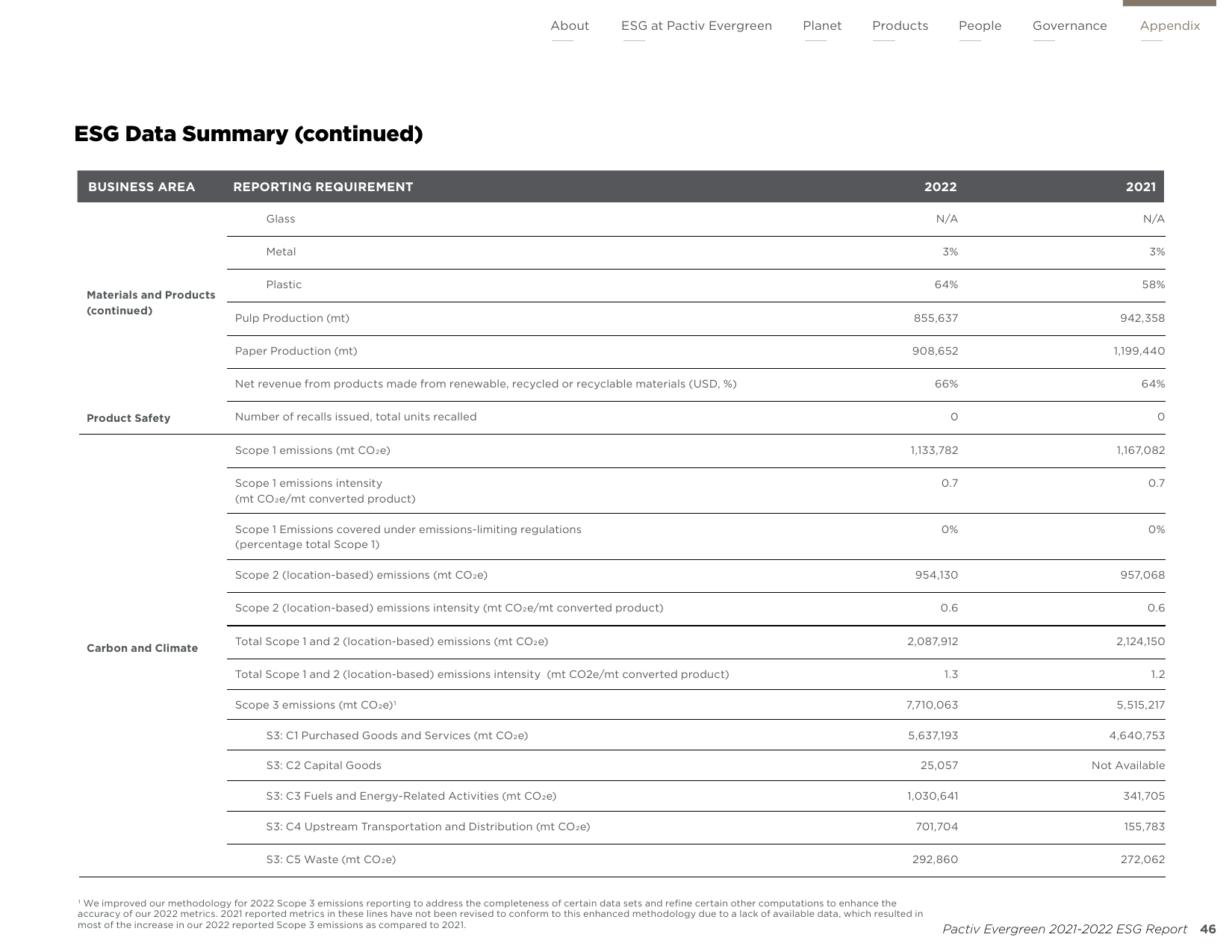The height and width of the screenshot is (952, 1232).
Task: Select Scope 1 emissions-limiting regulations row label
Action: pyautogui.click(x=408, y=537)
